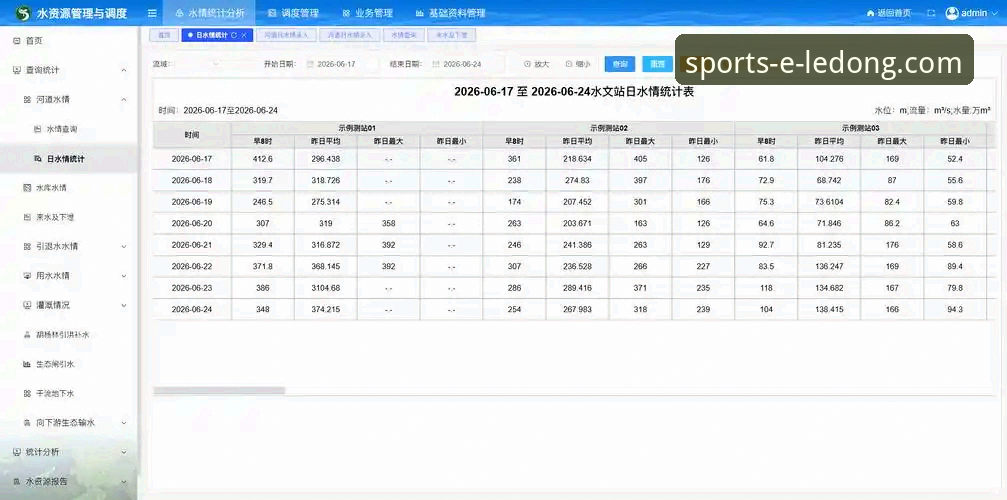Click the 来水及下泄 sidebar icon
Image resolution: width=1007 pixels, height=500 pixels.
click(27, 218)
